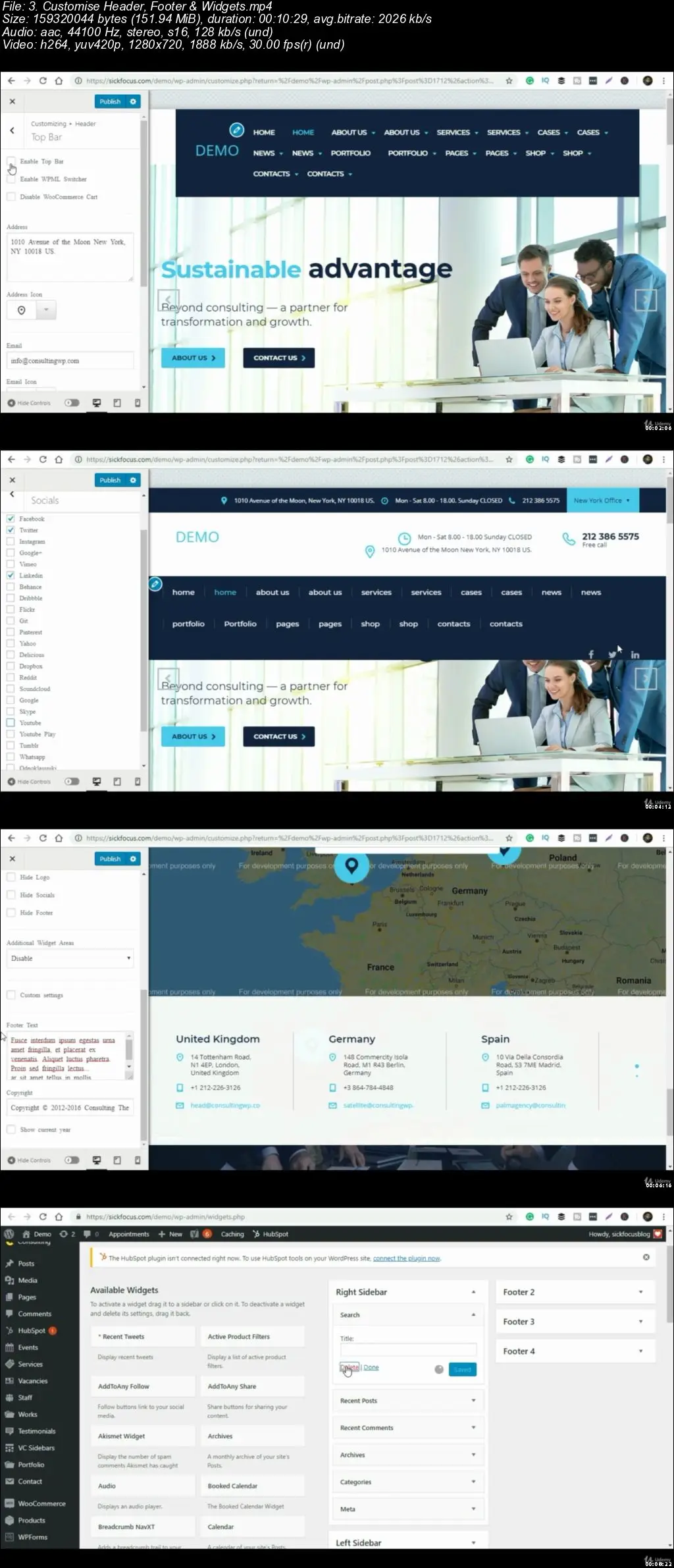Open Products in the WordPress sidebar

[32, 1520]
